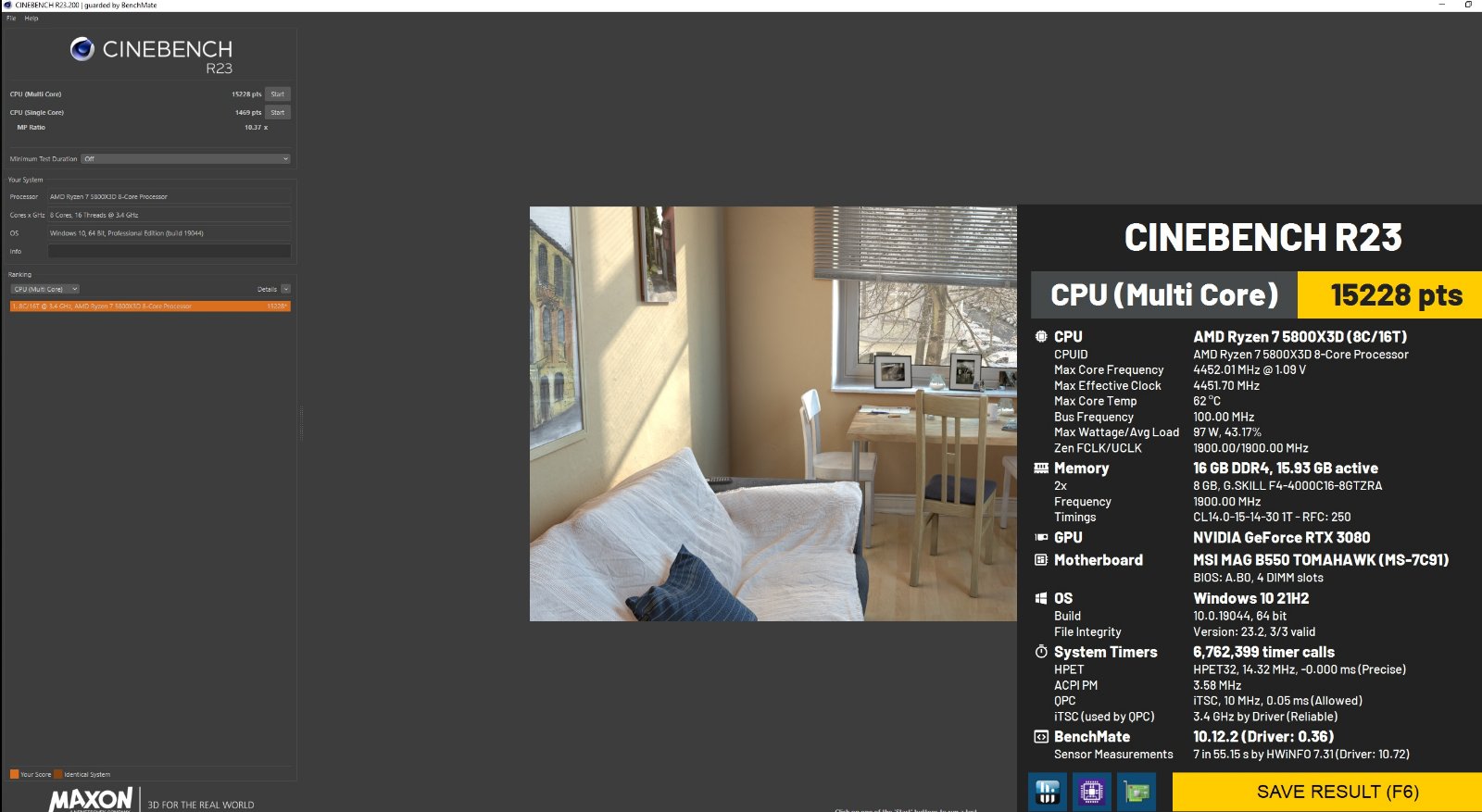This screenshot has height=812, width=1482.
Task: Click the orange Your Score legend square
Action: coord(14,774)
